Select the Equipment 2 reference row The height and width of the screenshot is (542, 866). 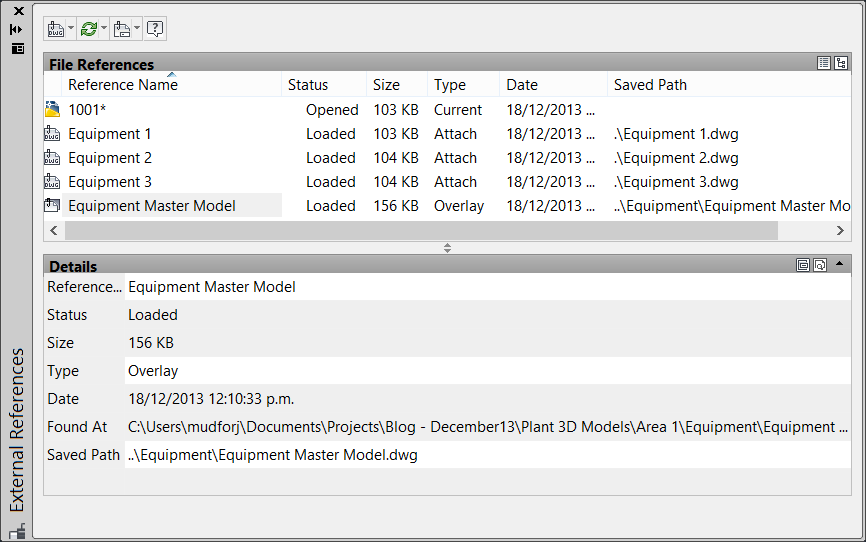point(447,158)
